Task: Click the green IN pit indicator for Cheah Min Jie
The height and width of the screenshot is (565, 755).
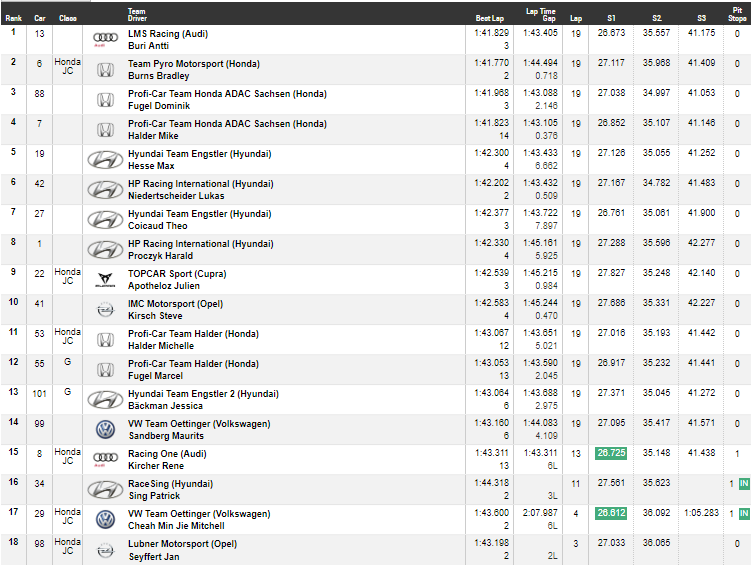Action: [x=744, y=513]
